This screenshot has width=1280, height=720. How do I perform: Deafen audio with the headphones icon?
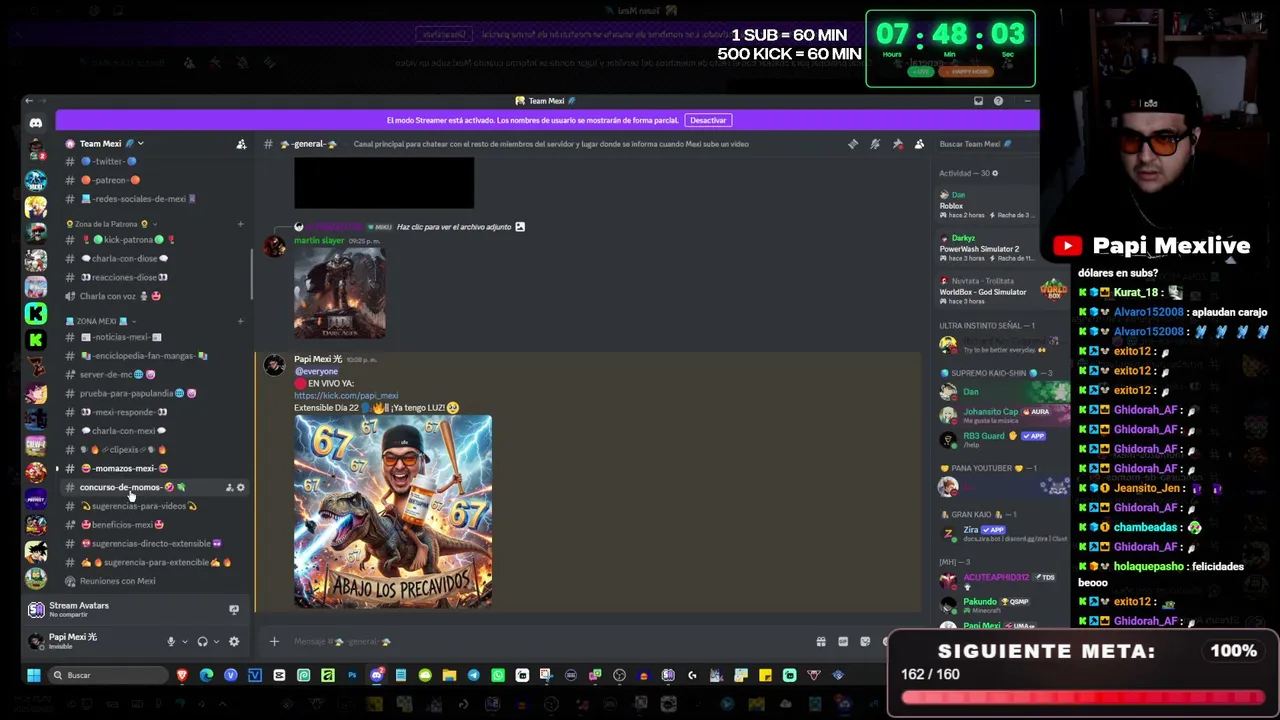pos(202,642)
